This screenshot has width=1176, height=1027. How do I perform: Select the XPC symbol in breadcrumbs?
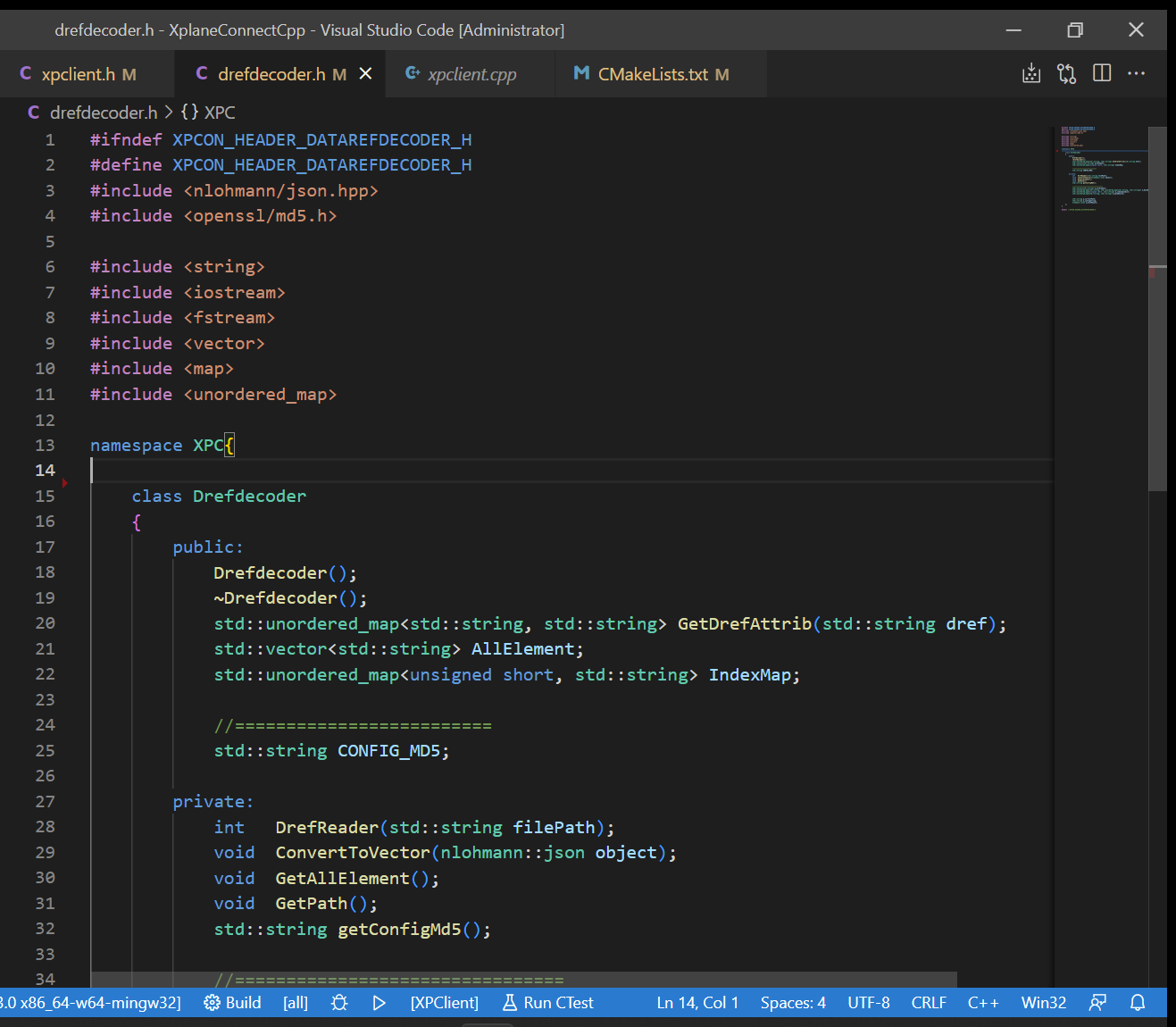pyautogui.click(x=218, y=112)
